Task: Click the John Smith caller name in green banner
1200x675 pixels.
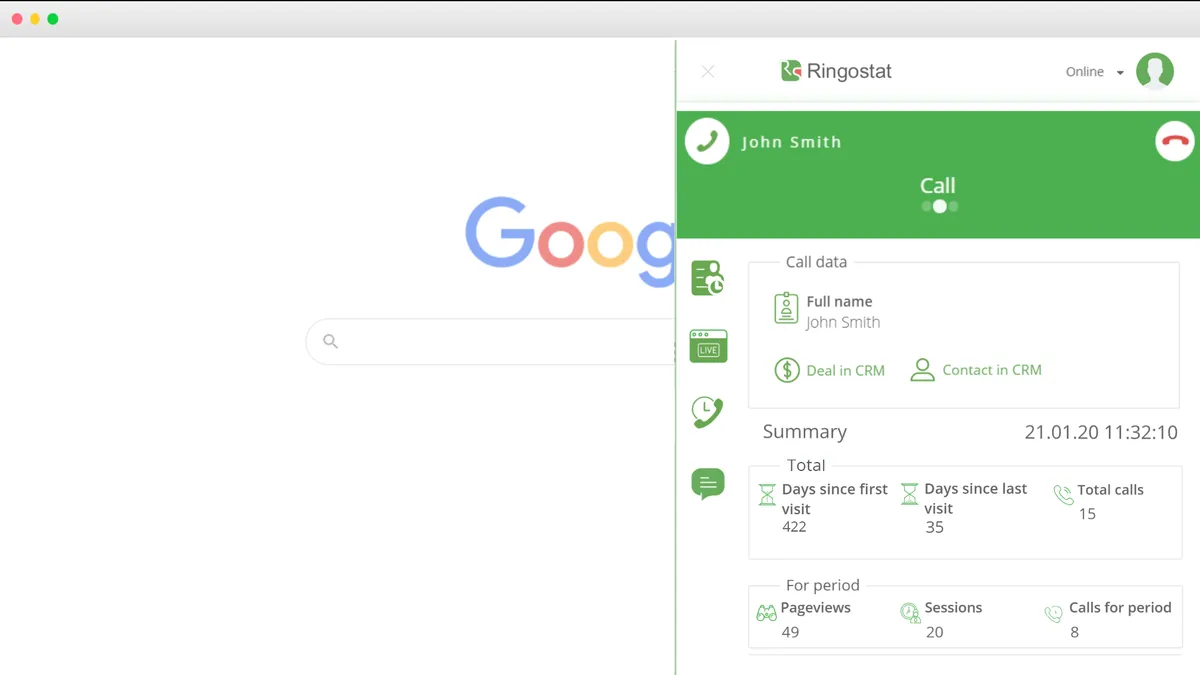Action: click(x=791, y=142)
